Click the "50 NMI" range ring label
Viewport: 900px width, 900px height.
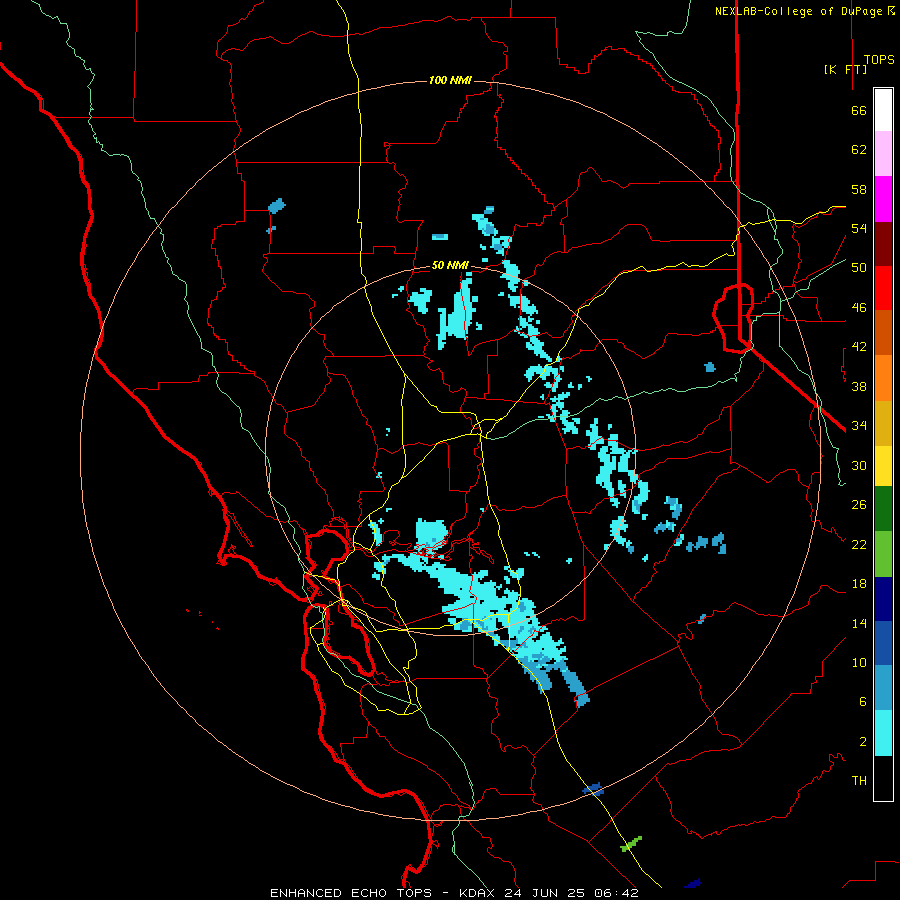450,265
